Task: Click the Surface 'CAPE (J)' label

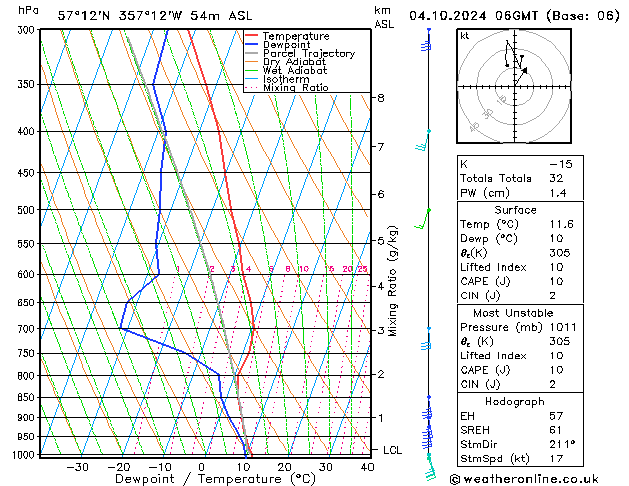Action: coord(485,281)
